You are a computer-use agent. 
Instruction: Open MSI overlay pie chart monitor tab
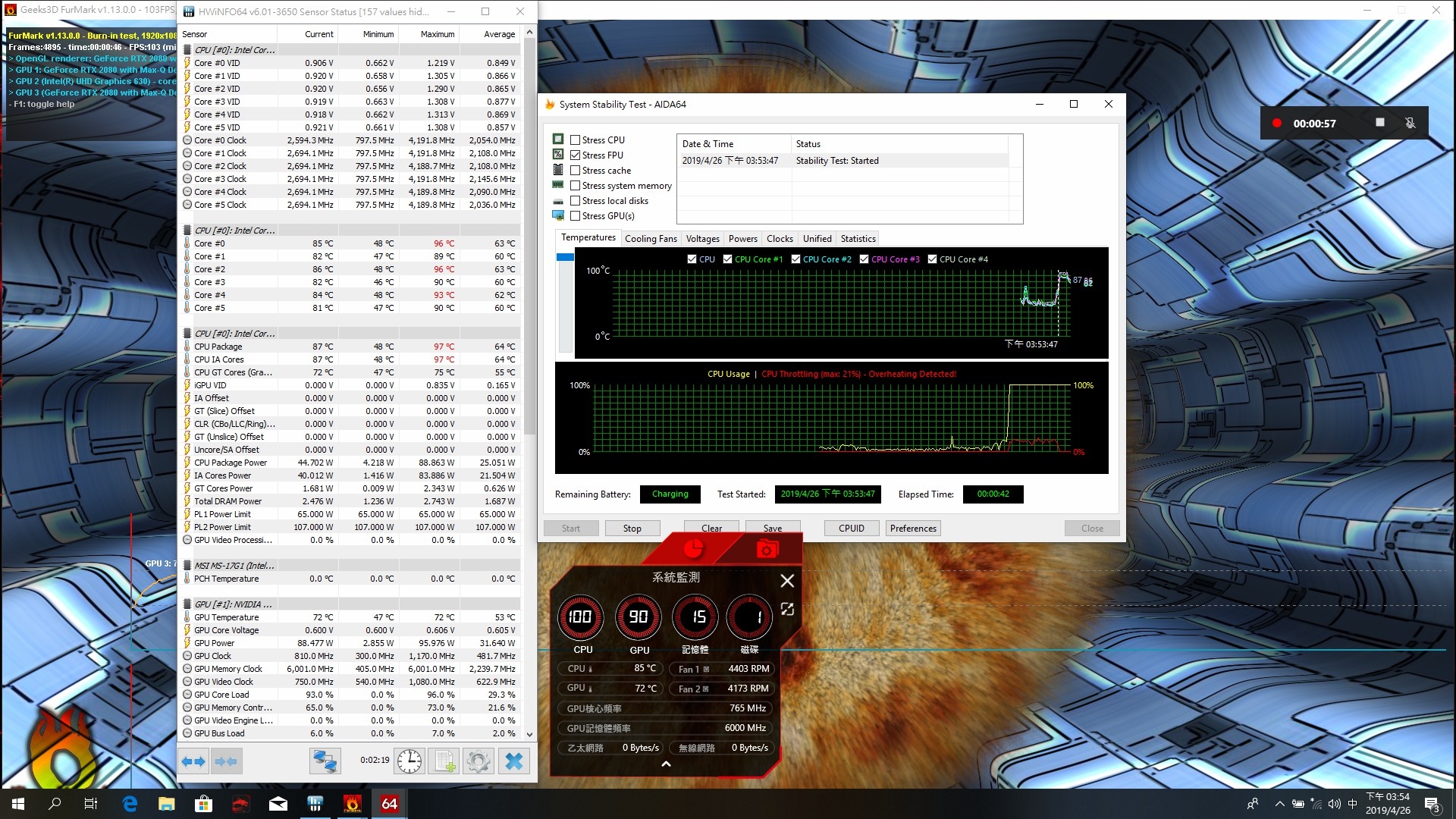[x=692, y=548]
